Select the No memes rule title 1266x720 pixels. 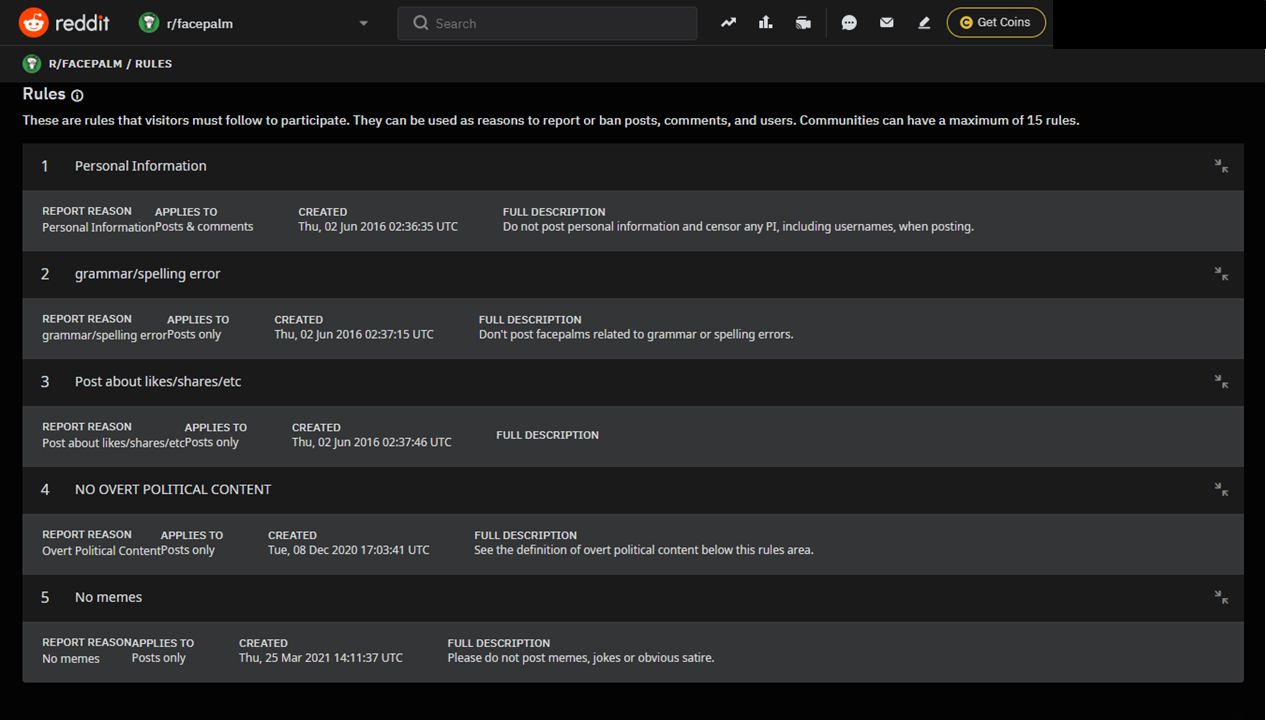[x=108, y=597]
